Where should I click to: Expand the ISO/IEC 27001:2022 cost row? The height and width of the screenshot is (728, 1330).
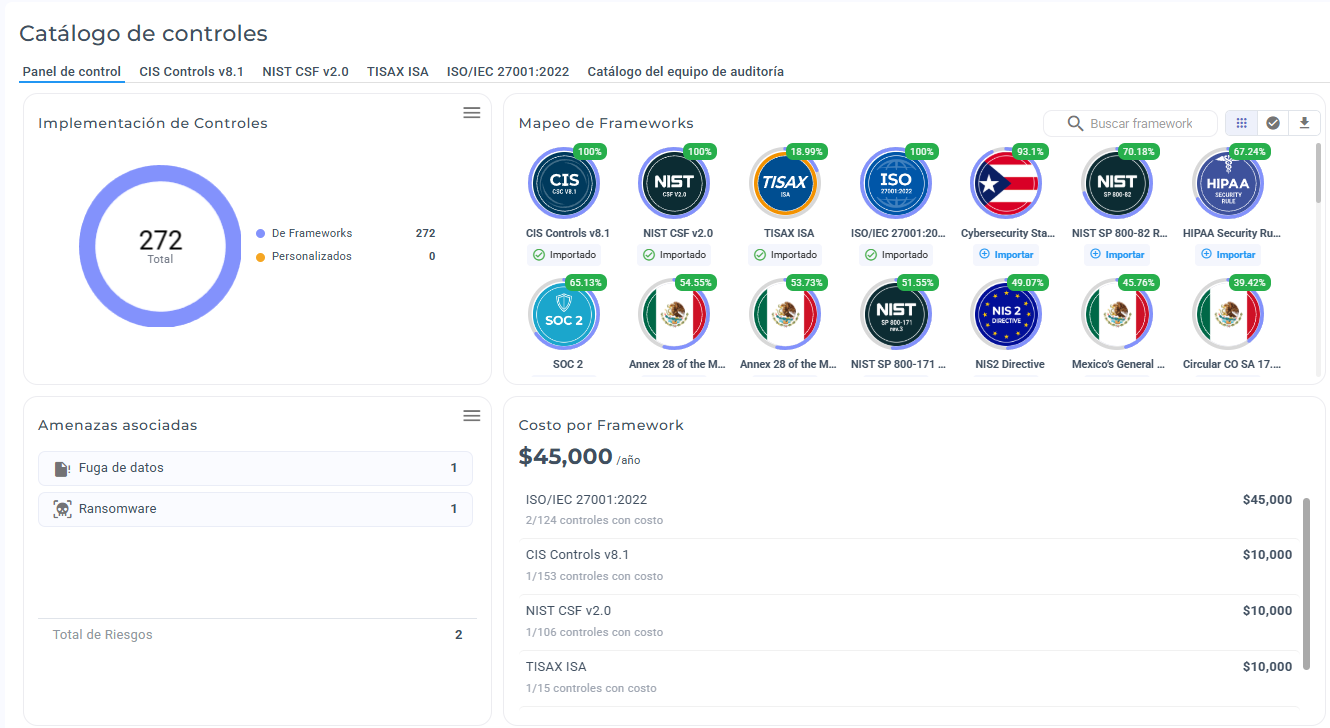click(x=909, y=509)
